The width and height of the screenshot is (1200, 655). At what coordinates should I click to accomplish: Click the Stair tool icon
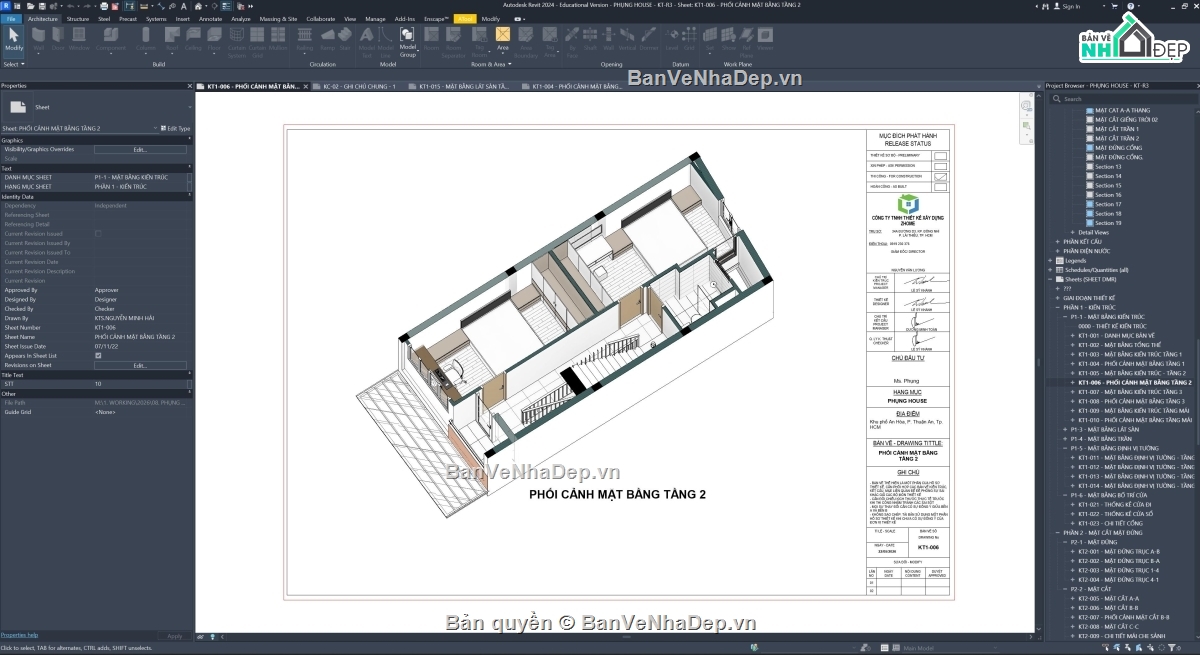(x=345, y=35)
